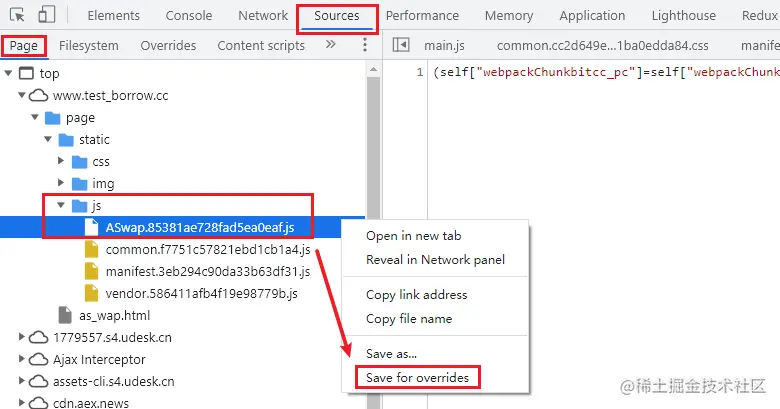Select the css folder icon
The height and width of the screenshot is (409, 780).
pyautogui.click(x=80, y=162)
